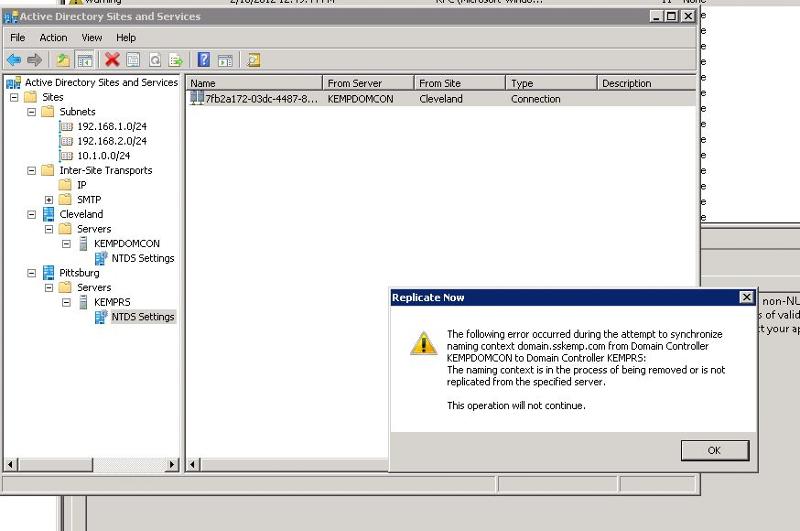
Task: Click the KEMPRS server icon
Action: click(83, 302)
